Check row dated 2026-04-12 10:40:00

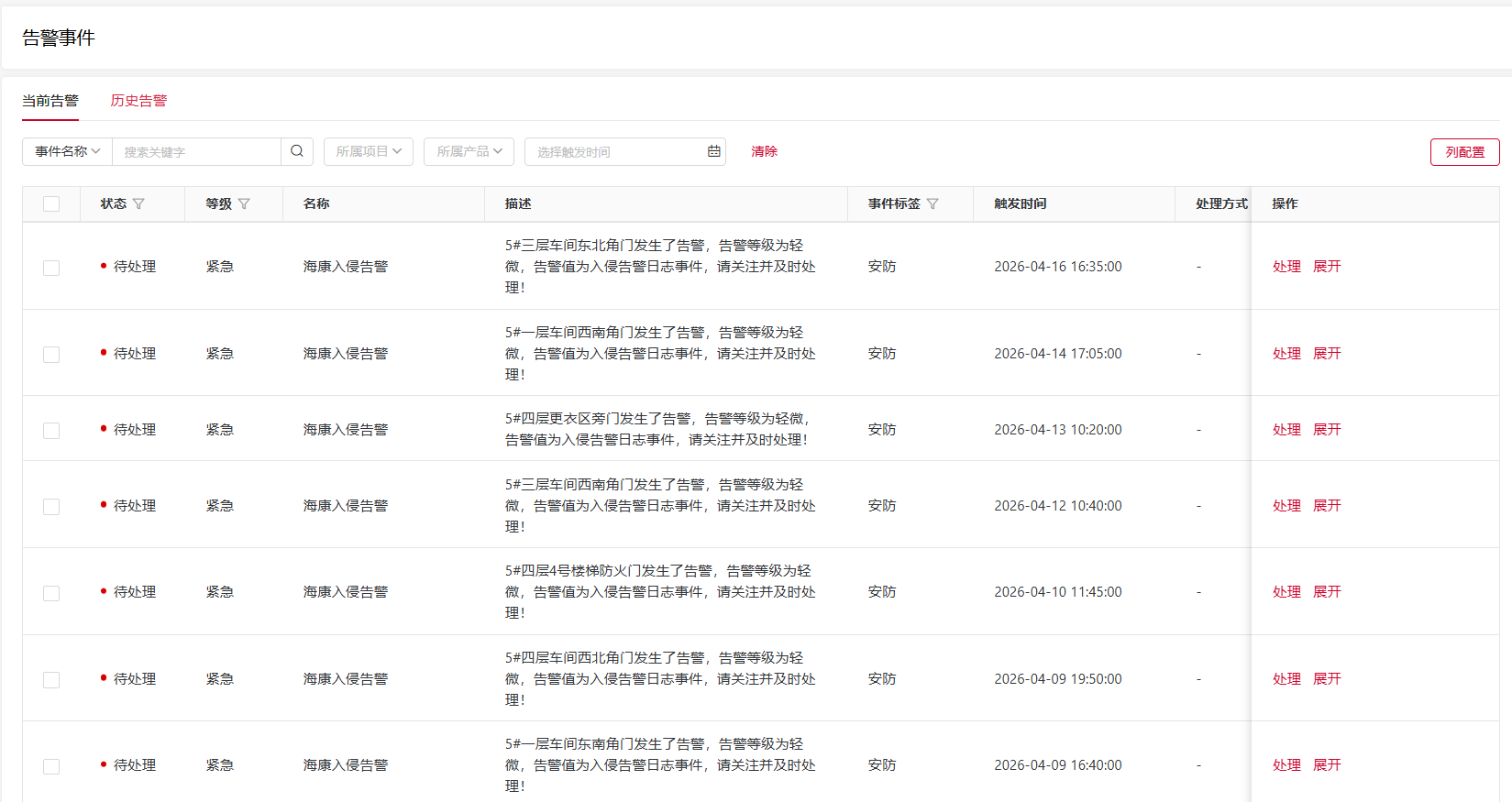(51, 507)
